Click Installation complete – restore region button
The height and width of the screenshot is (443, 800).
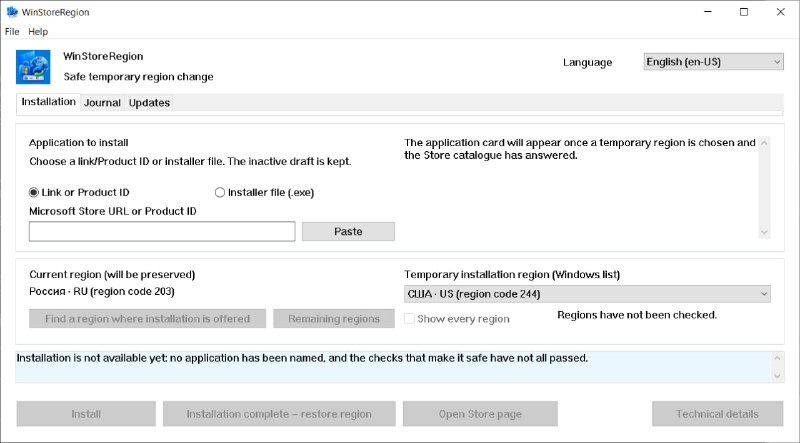pos(279,414)
